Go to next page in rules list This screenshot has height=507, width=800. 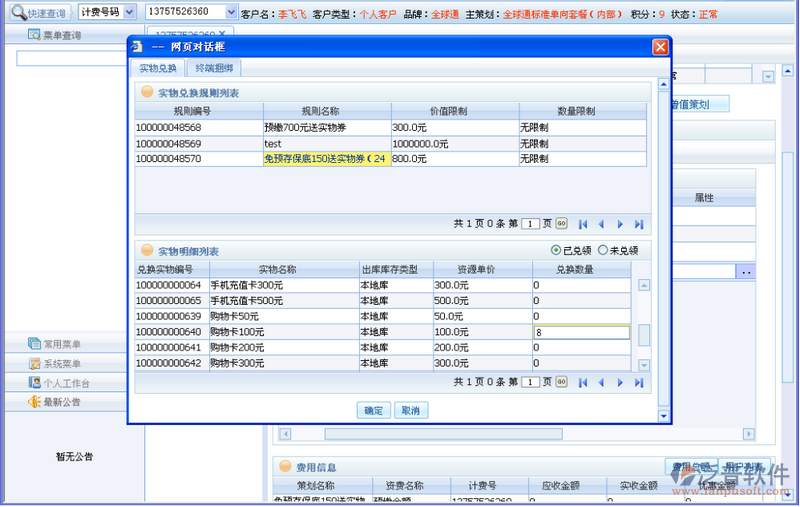pyautogui.click(x=620, y=224)
